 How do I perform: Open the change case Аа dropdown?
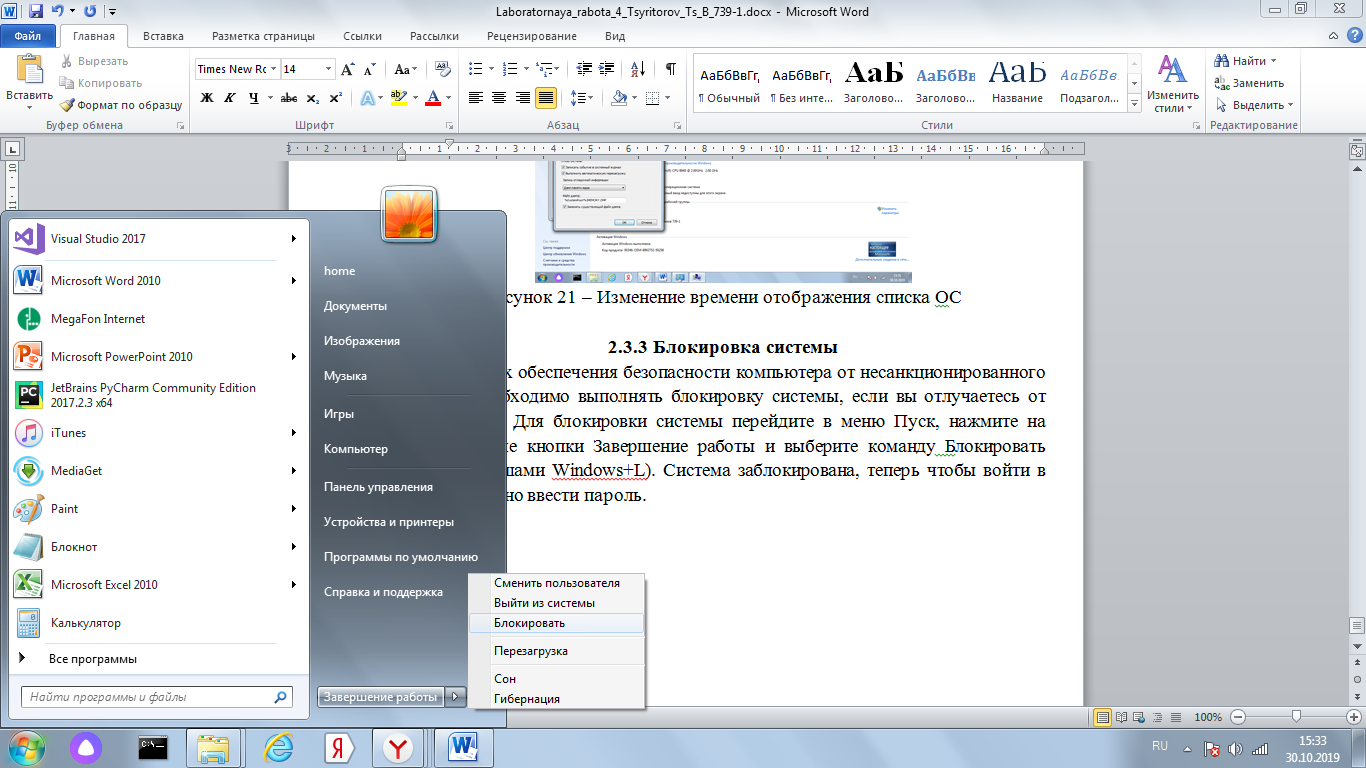point(406,69)
